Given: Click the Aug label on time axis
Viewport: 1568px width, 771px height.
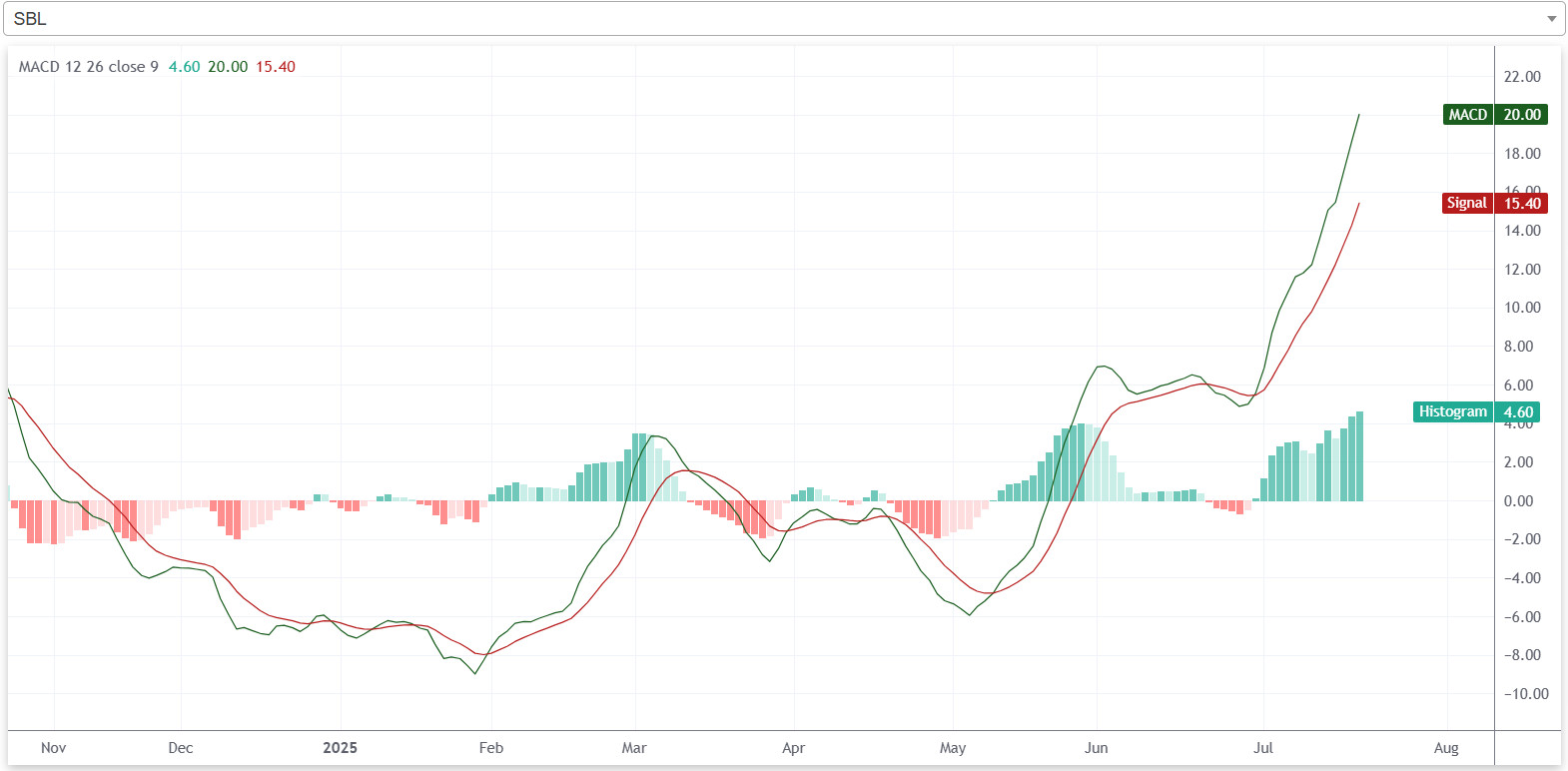Looking at the screenshot, I should [x=1446, y=748].
